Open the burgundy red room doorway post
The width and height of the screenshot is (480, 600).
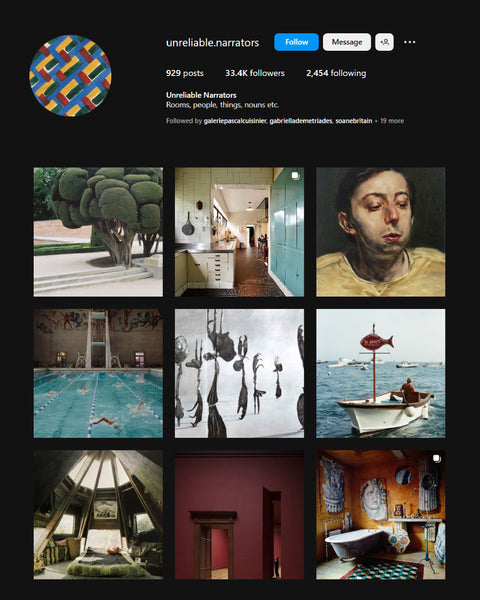pos(239,515)
